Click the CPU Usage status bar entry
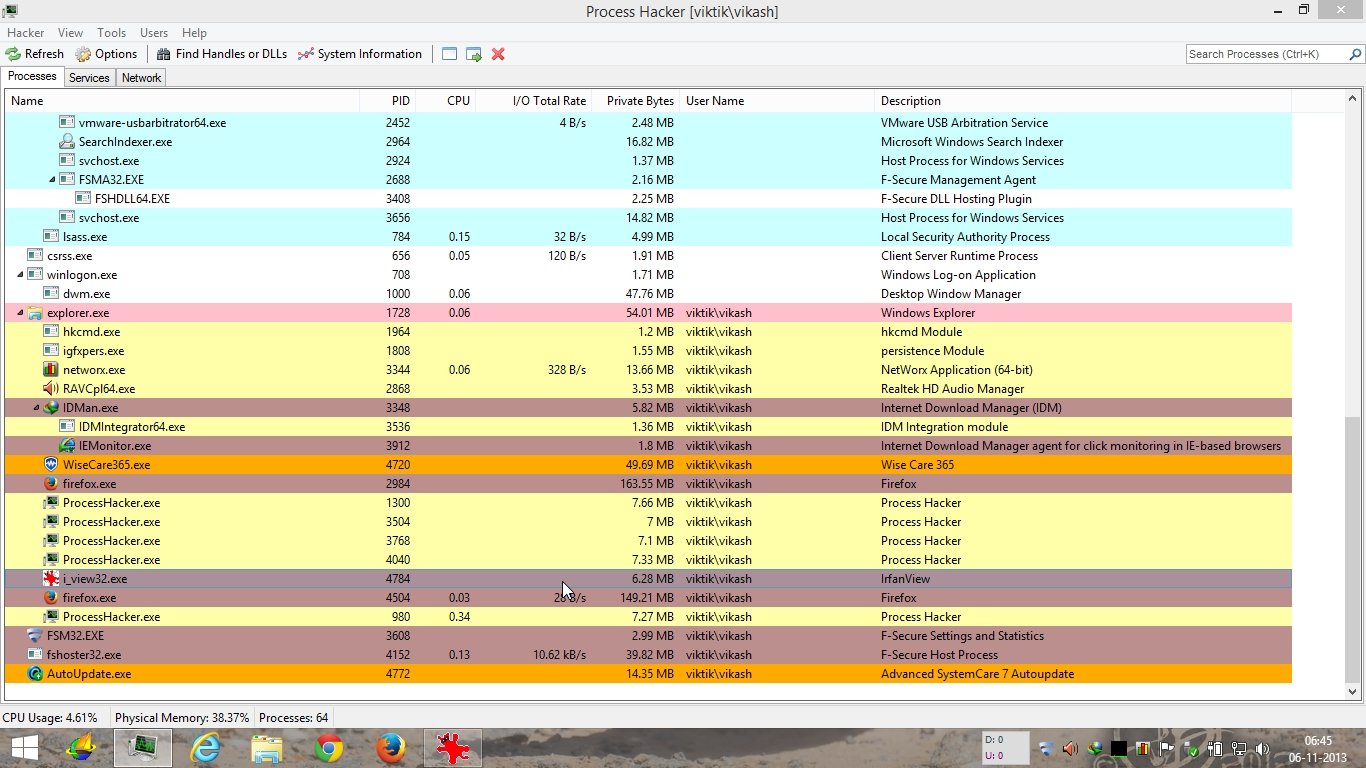The height and width of the screenshot is (768, 1366). (50, 718)
